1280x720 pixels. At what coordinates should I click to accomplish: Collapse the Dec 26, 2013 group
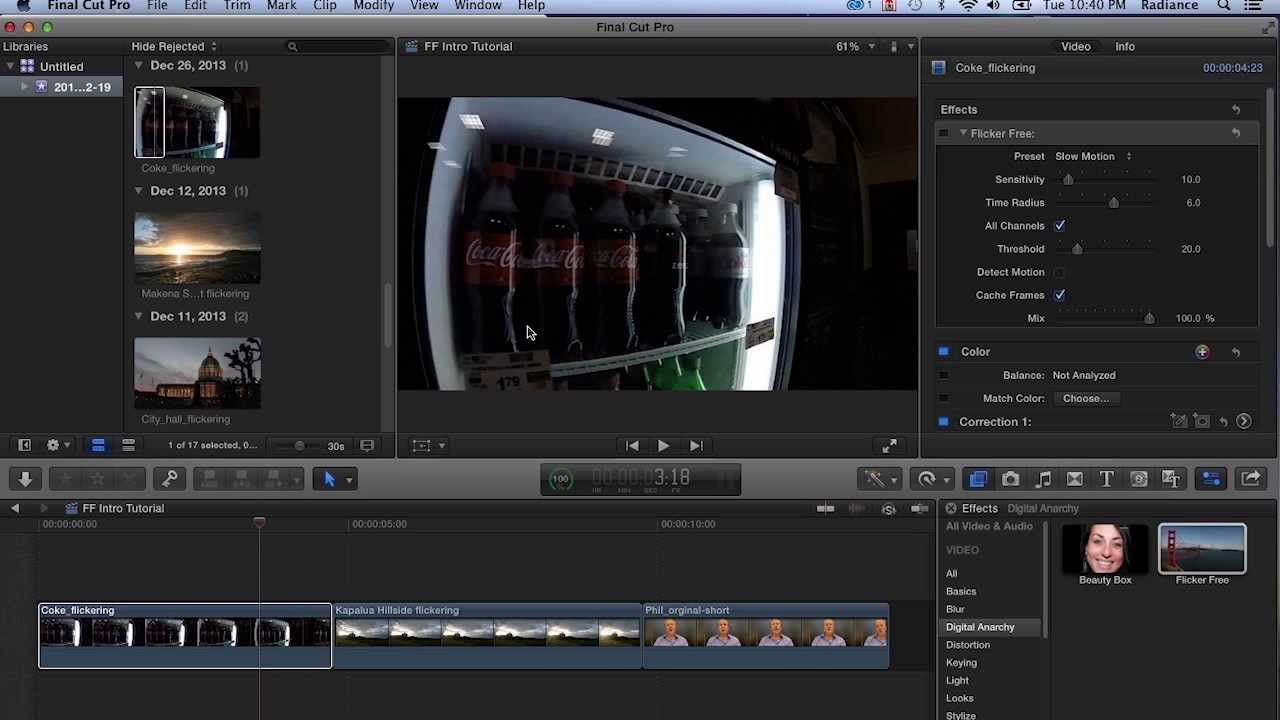pos(139,65)
